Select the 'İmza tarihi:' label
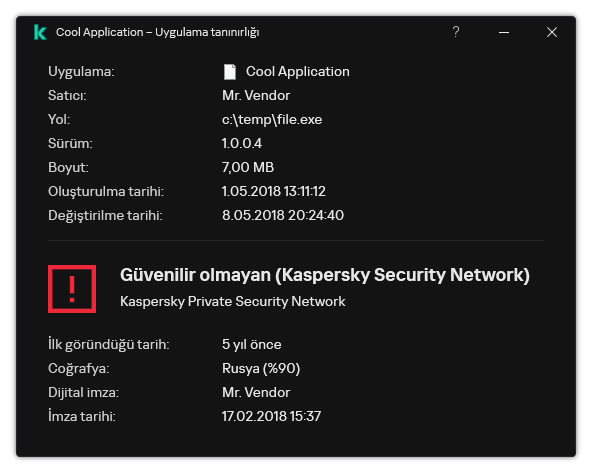The height and width of the screenshot is (473, 592). [82, 416]
